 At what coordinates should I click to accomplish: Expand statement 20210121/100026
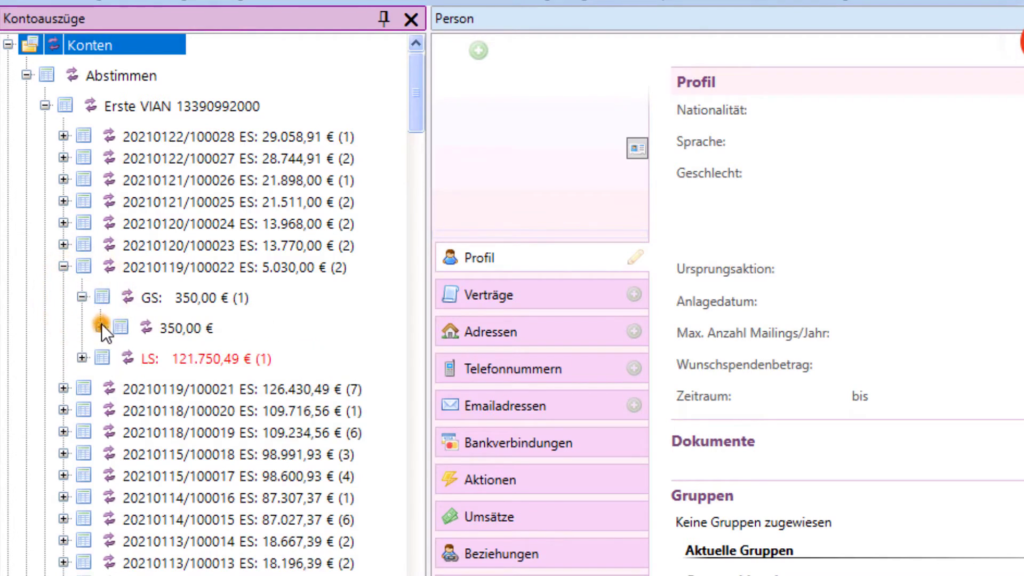click(x=63, y=180)
